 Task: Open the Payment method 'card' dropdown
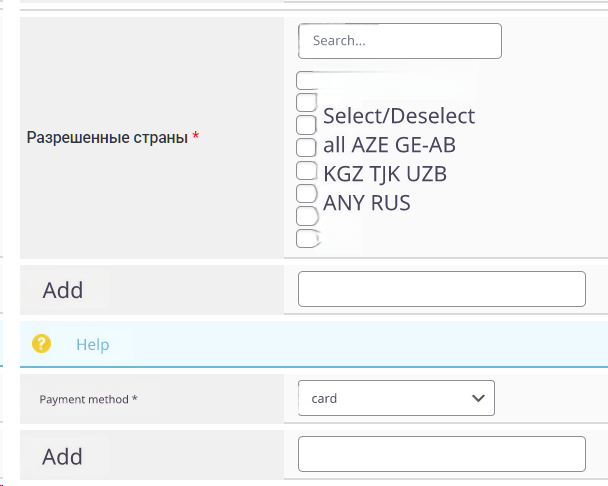coord(396,398)
